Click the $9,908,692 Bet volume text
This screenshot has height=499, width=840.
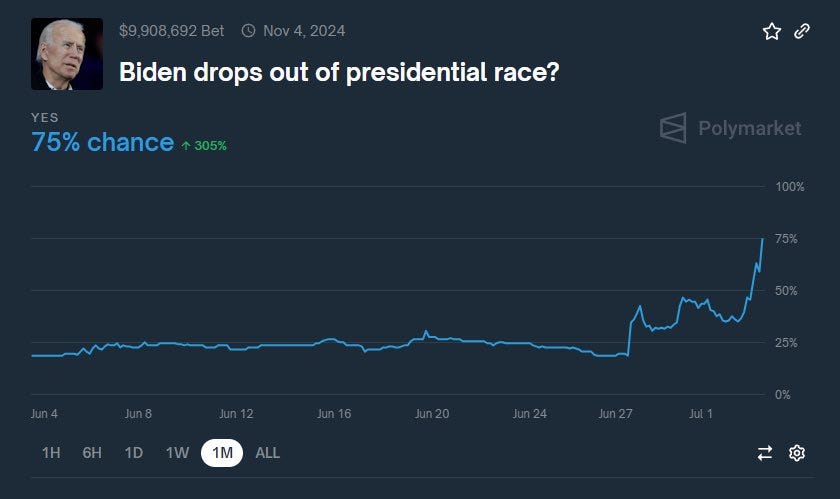tap(171, 31)
